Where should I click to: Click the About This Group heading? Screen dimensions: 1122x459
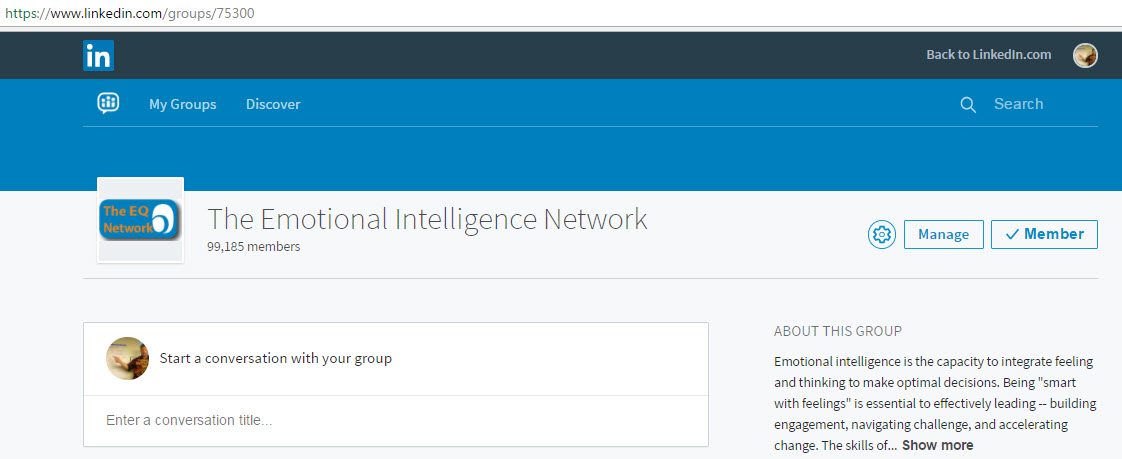[x=837, y=331]
